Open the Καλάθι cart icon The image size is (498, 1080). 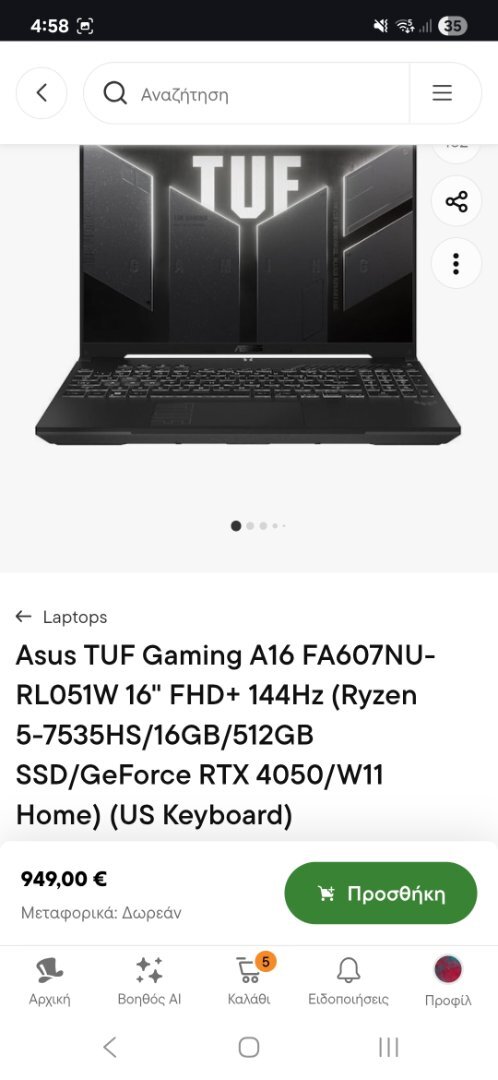[249, 980]
